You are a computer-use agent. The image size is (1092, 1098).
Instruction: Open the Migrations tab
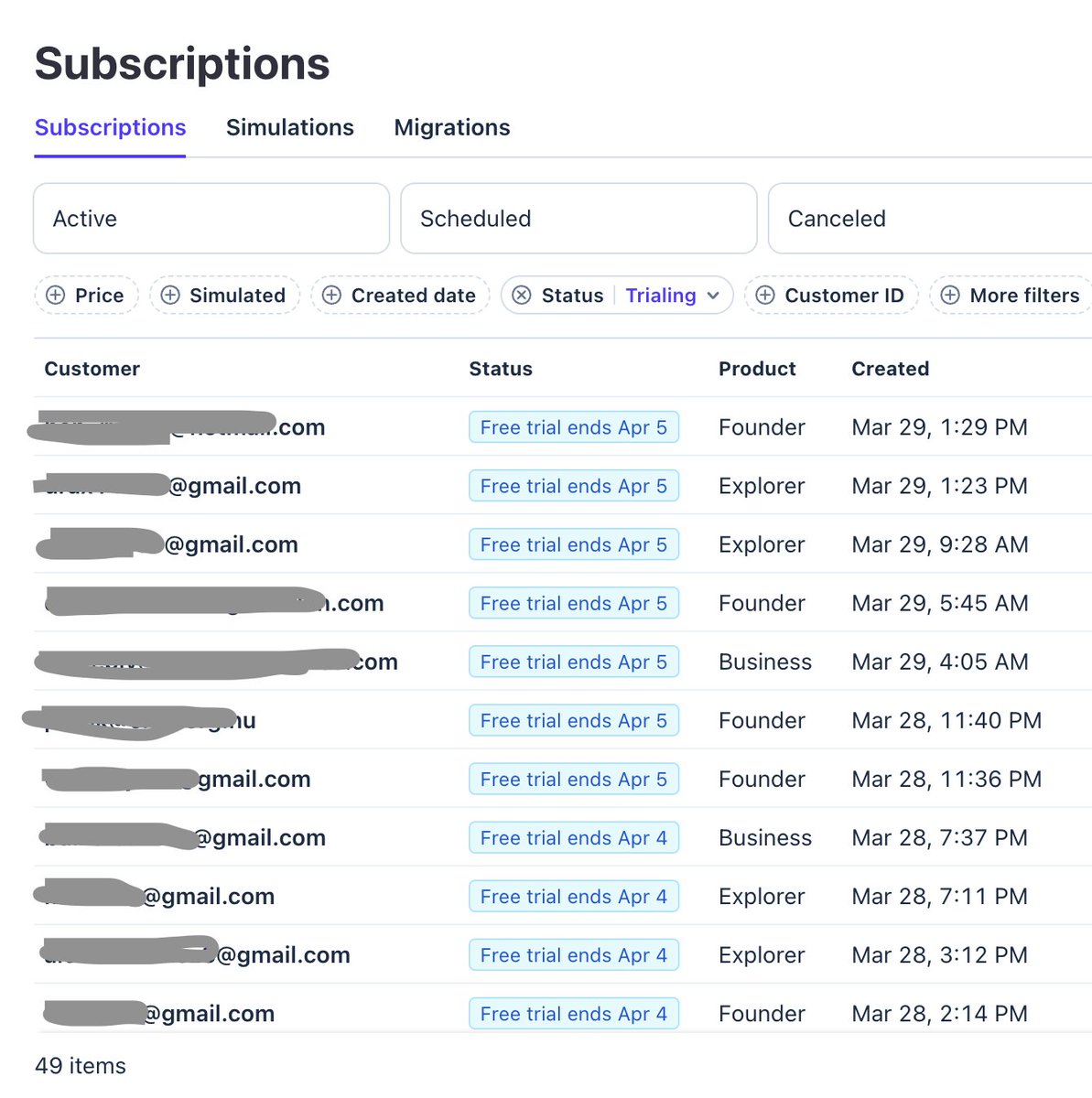(x=452, y=127)
